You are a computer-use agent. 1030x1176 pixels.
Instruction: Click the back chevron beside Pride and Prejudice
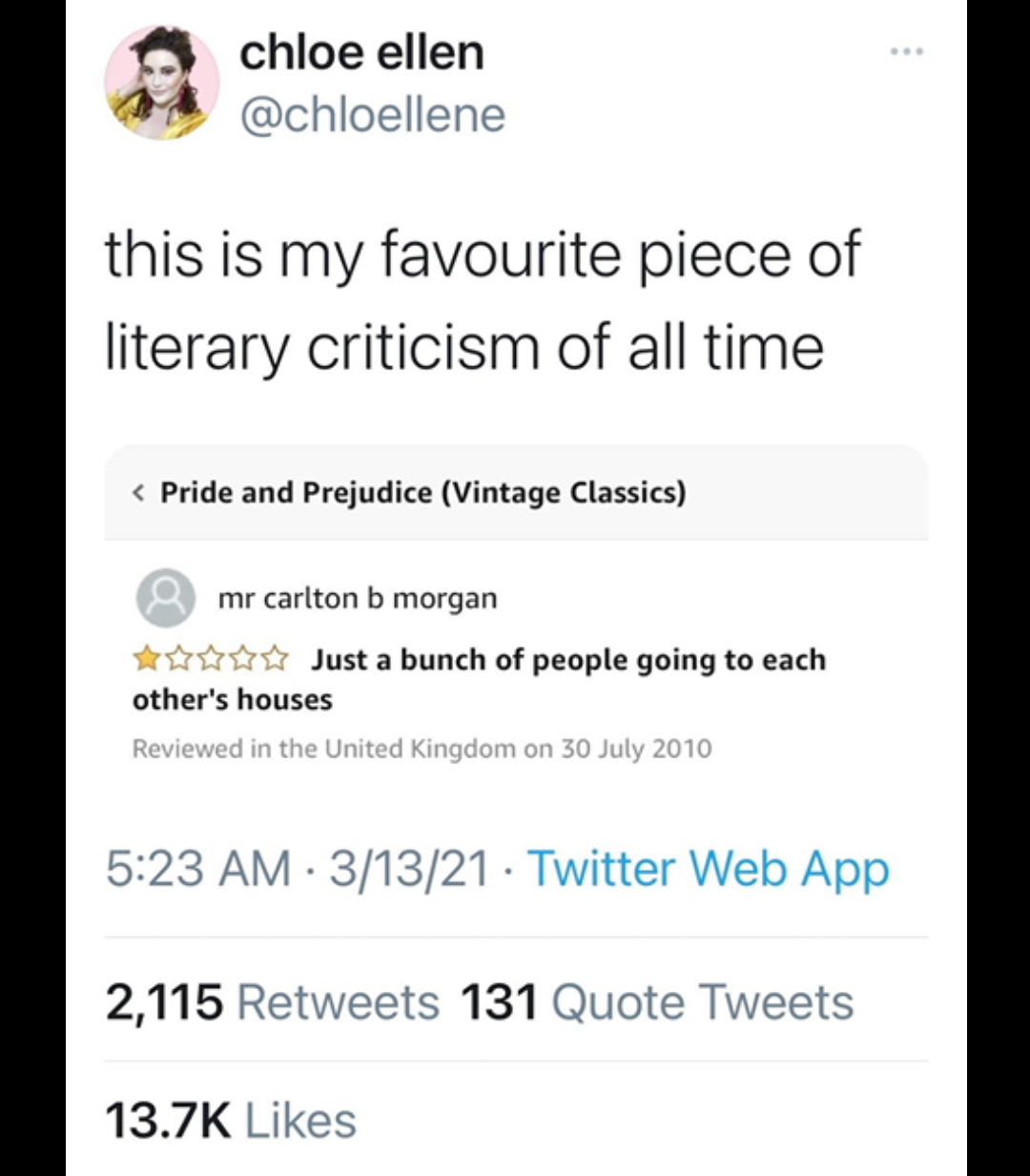[139, 492]
